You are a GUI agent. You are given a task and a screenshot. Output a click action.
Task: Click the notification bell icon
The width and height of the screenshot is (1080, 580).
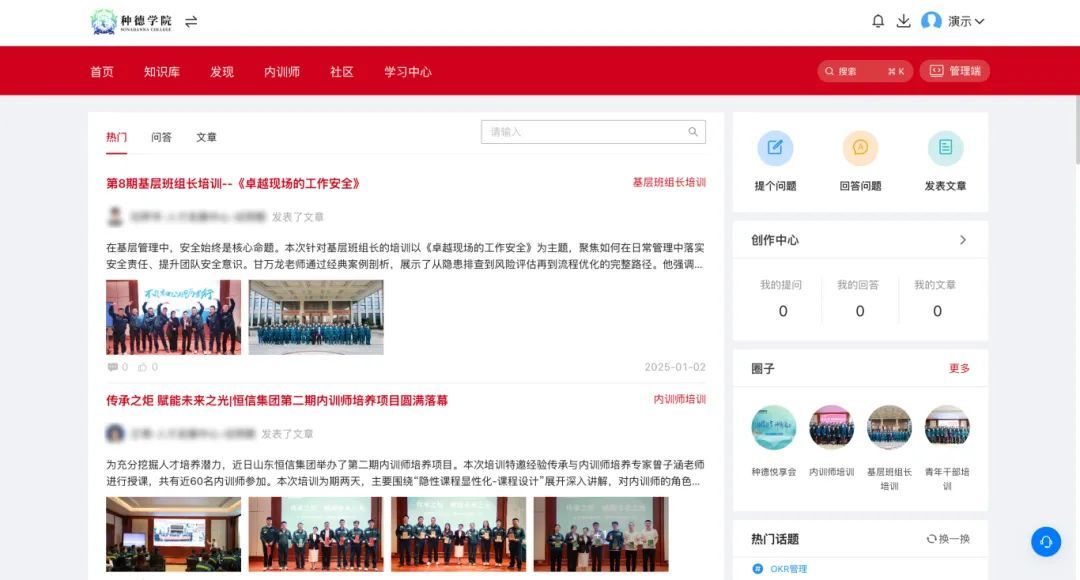tap(878, 21)
